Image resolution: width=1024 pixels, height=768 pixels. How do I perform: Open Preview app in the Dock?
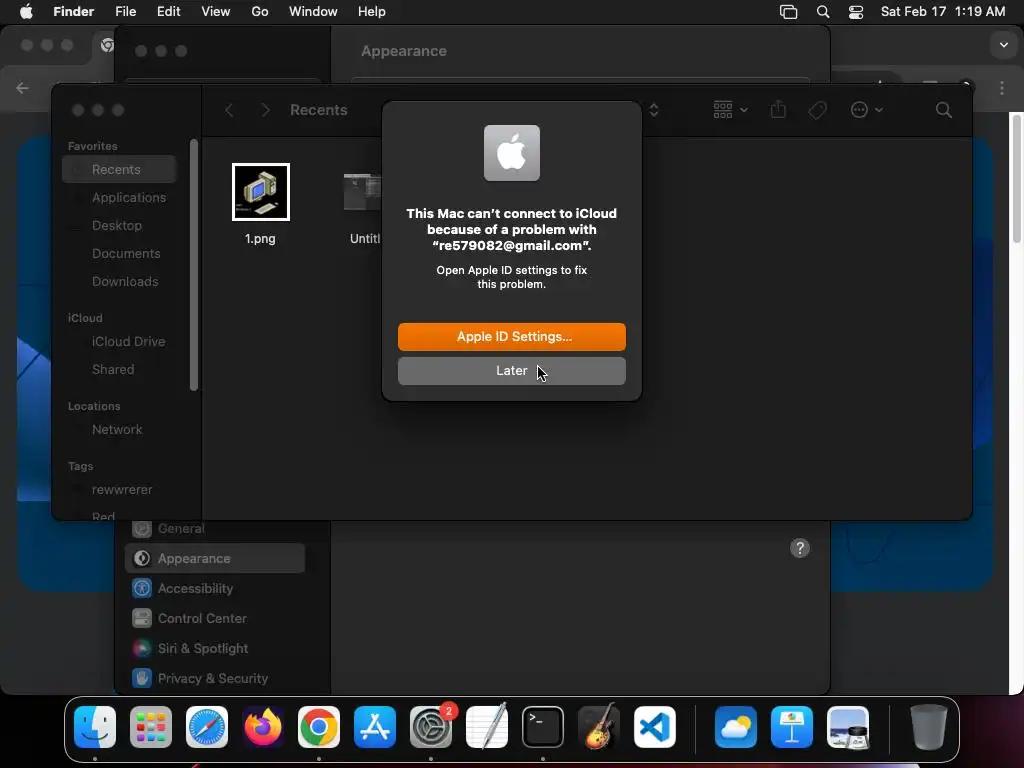tap(848, 727)
